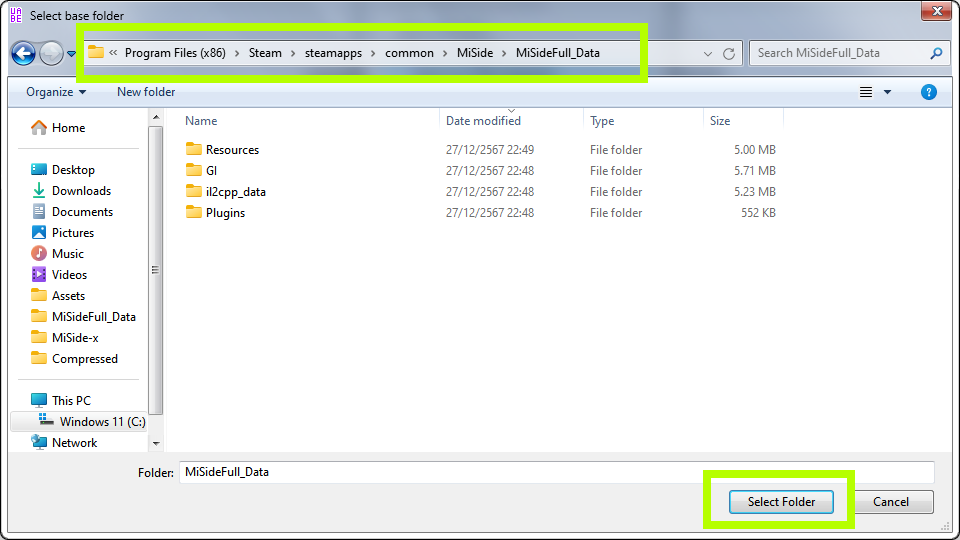This screenshot has height=540, width=960.
Task: Click the search magnifier icon
Action: point(936,53)
